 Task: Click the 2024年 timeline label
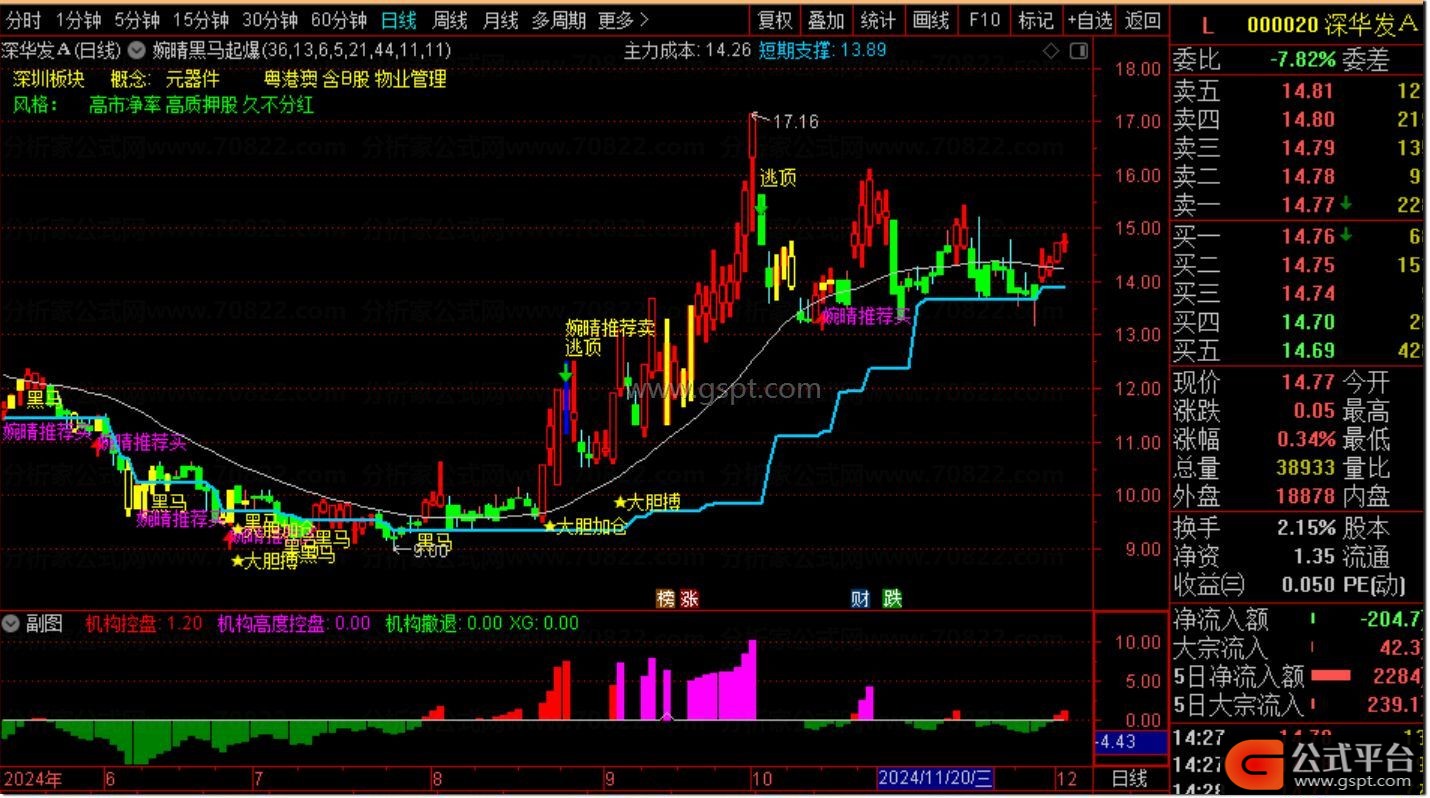33,778
